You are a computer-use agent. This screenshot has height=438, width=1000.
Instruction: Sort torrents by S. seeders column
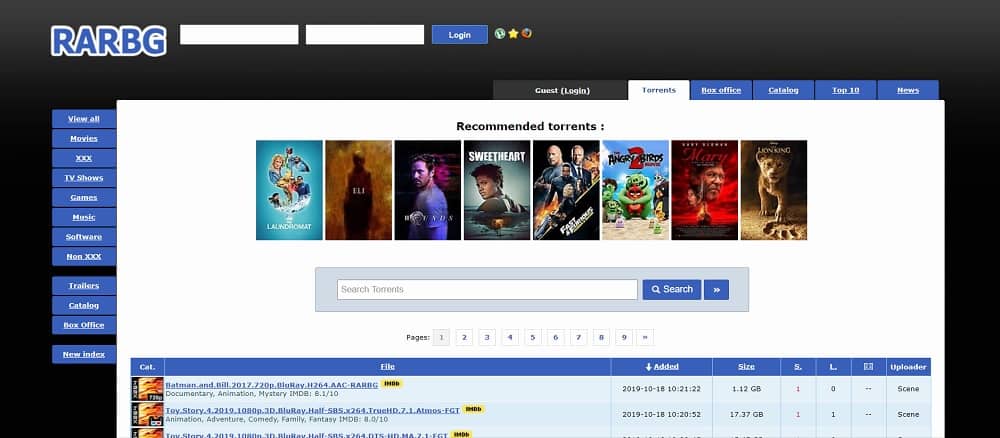click(798, 367)
